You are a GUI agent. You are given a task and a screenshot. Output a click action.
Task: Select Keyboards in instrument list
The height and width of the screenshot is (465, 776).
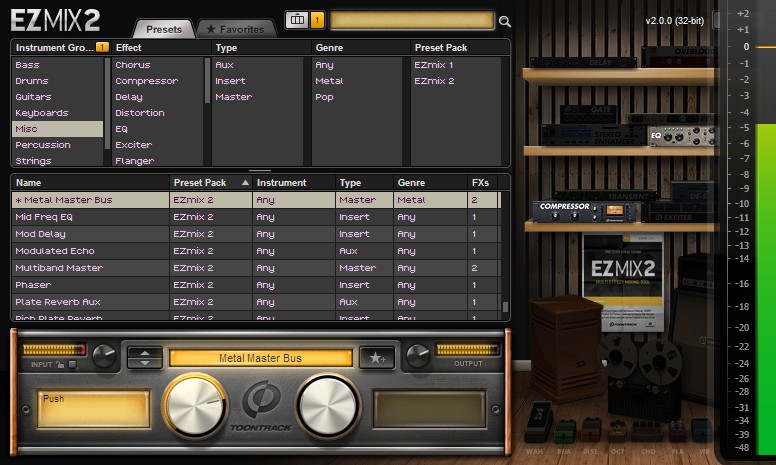click(57, 113)
